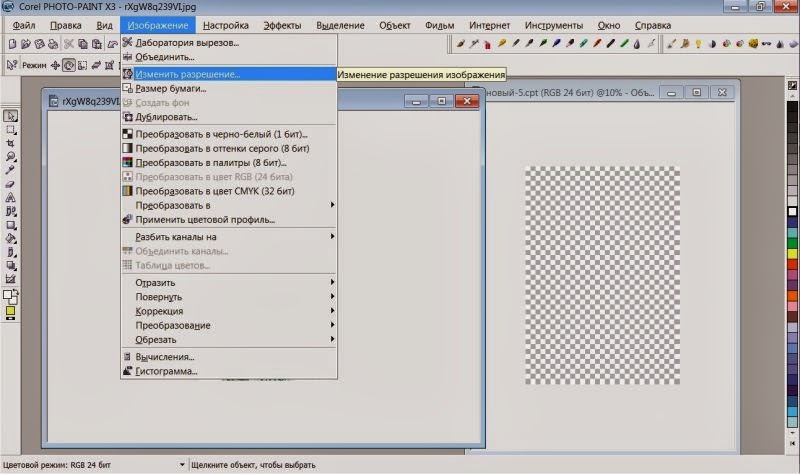Click the Print icon in toolbar
The image size is (800, 474).
coord(53,44)
